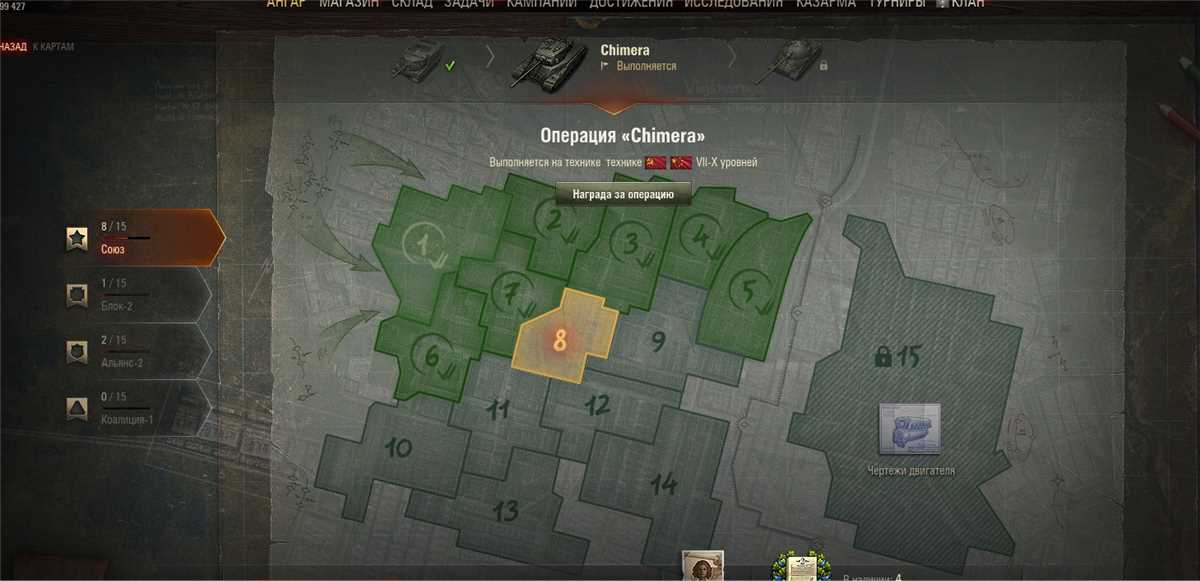This screenshot has width=1200, height=581.
Task: Open the КАМПАНИИ menu item
Action: coord(542,4)
